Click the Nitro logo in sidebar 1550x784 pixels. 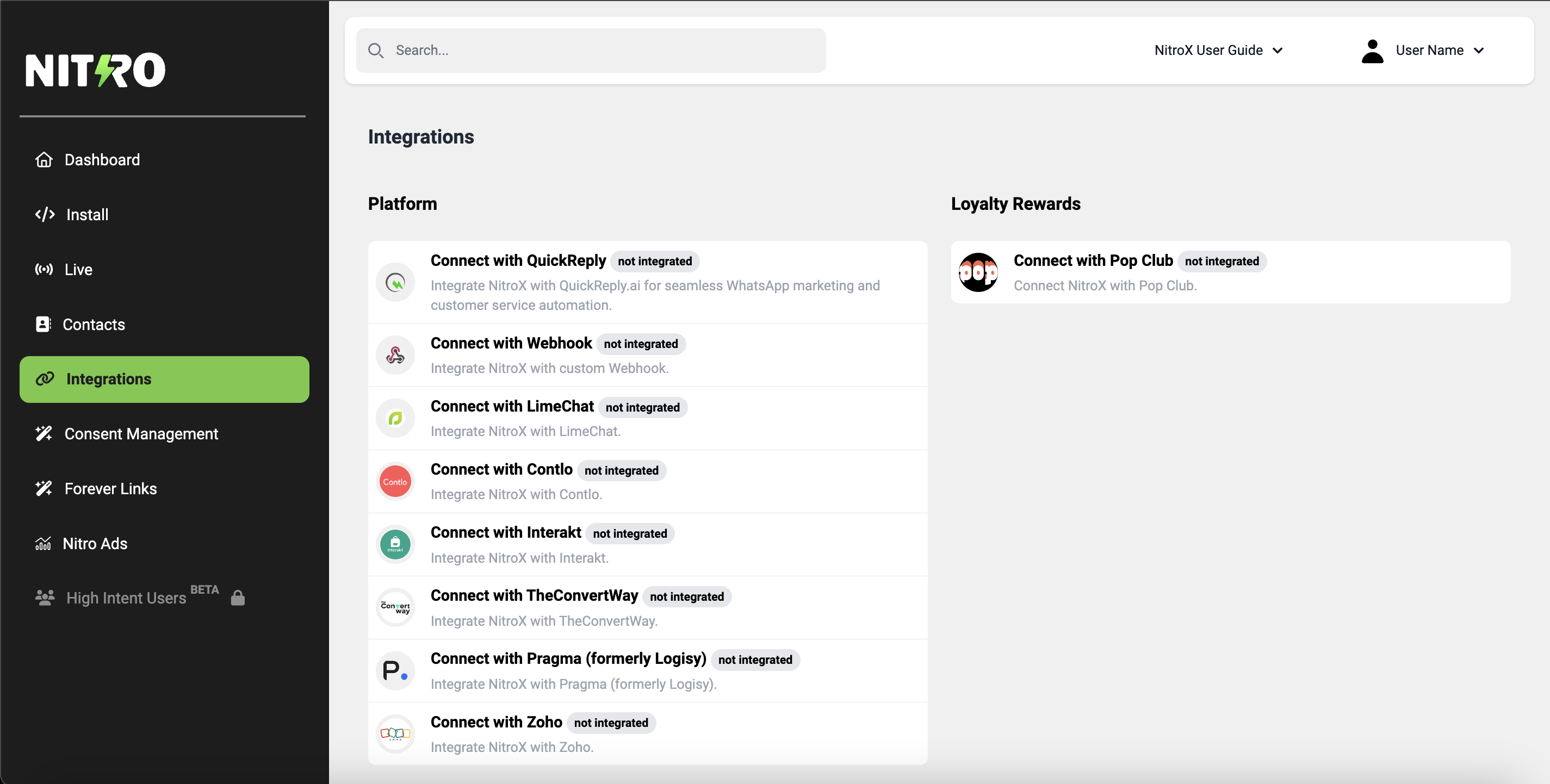tap(95, 70)
